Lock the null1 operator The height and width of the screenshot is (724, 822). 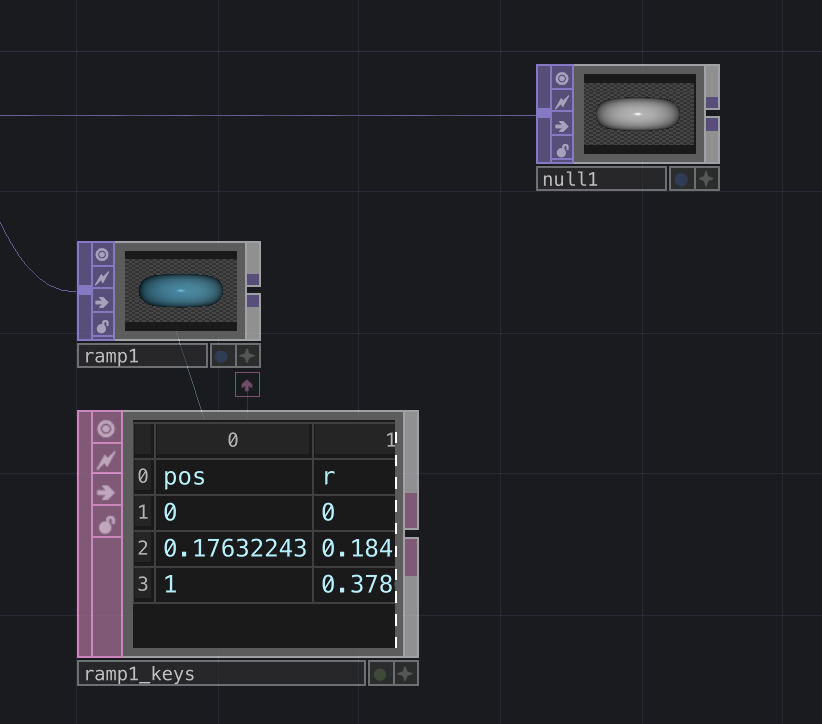(562, 151)
